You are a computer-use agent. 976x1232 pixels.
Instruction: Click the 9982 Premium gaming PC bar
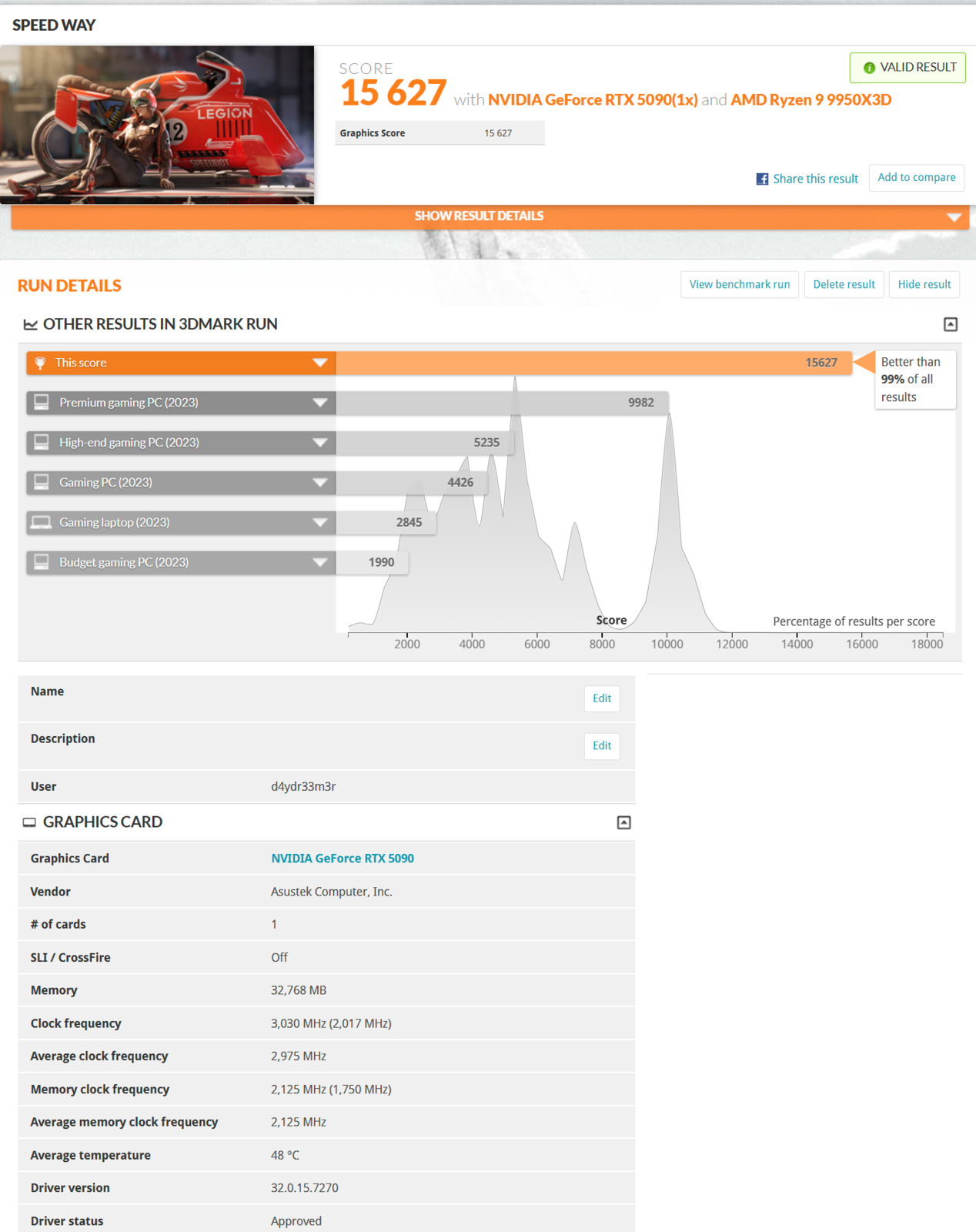pyautogui.click(x=502, y=403)
